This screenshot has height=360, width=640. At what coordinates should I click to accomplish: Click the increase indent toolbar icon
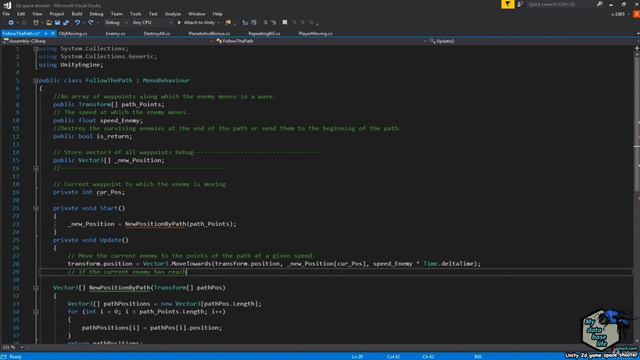(254, 22)
